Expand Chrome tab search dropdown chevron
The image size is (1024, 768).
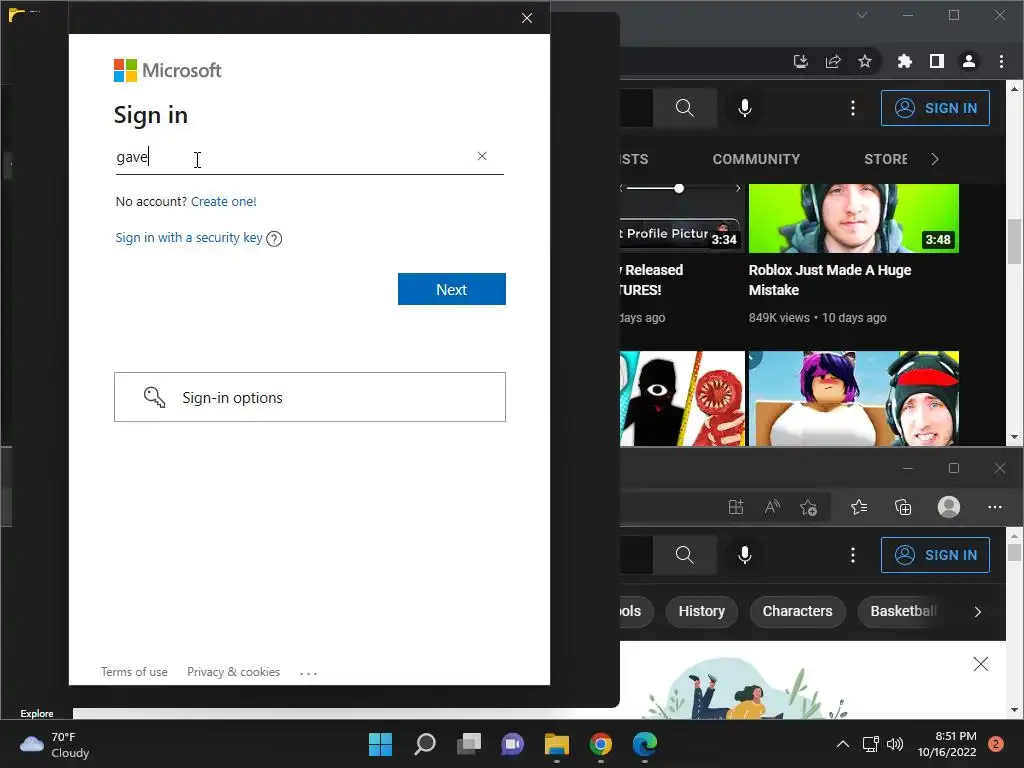point(862,15)
